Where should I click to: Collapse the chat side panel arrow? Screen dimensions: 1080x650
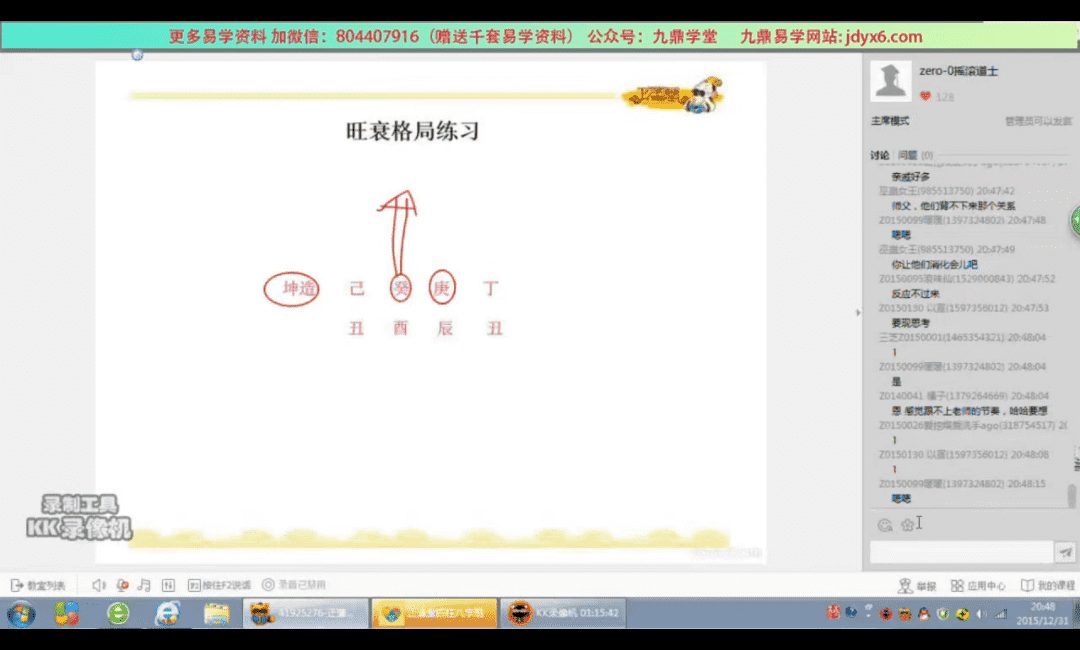click(857, 313)
